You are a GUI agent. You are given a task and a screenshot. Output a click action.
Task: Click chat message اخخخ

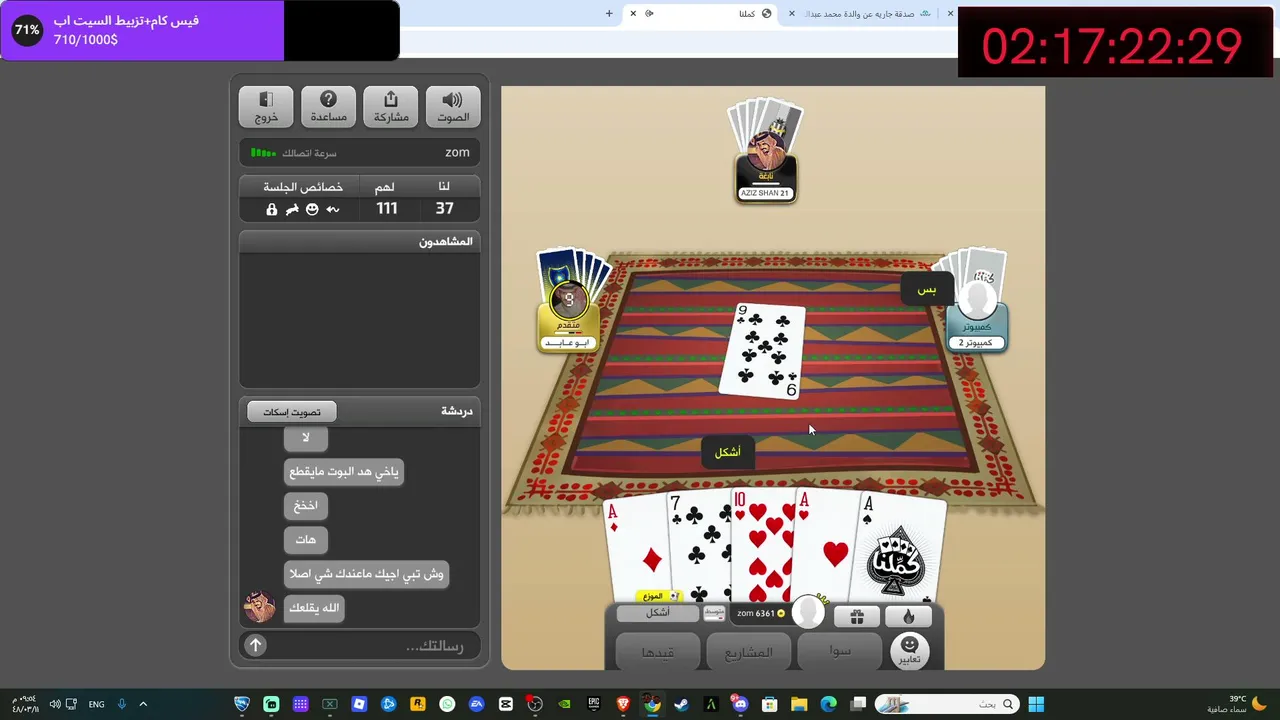click(x=306, y=506)
